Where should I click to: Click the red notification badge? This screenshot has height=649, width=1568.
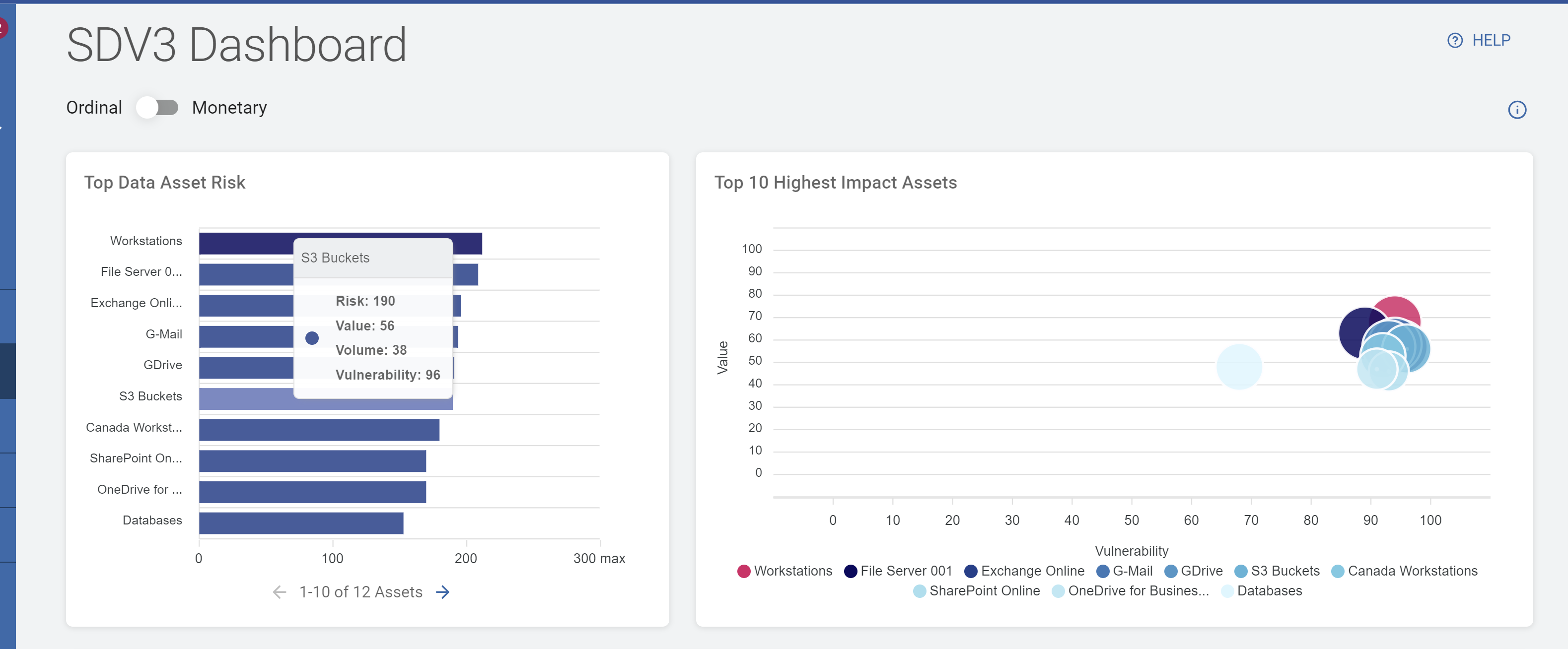2,27
